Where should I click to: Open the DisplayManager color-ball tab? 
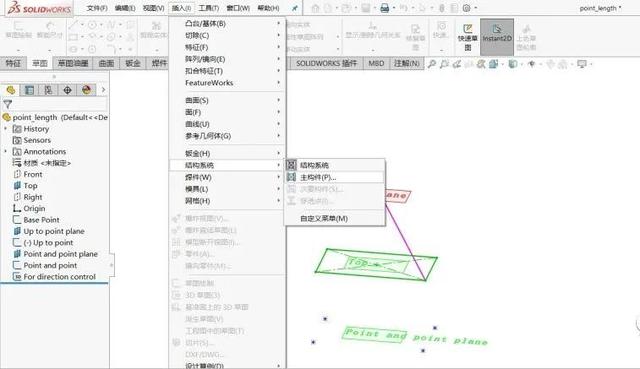click(86, 90)
